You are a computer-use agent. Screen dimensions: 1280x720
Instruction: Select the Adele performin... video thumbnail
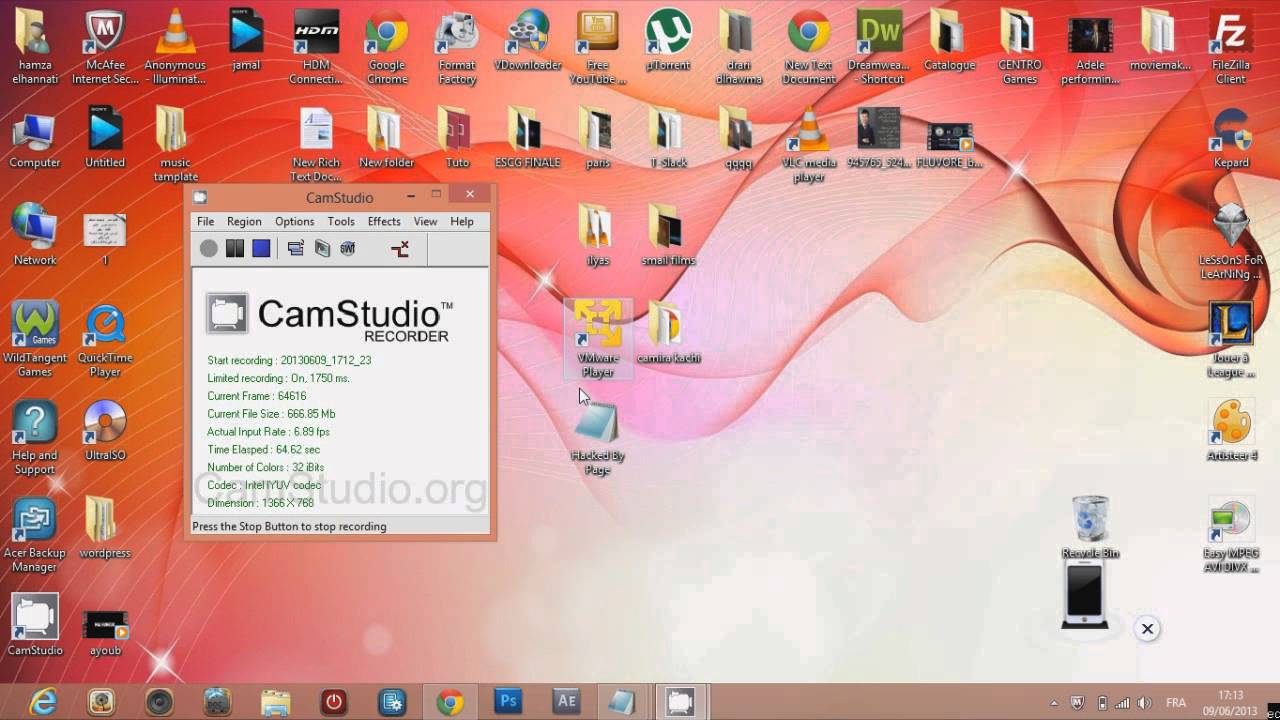click(1090, 47)
